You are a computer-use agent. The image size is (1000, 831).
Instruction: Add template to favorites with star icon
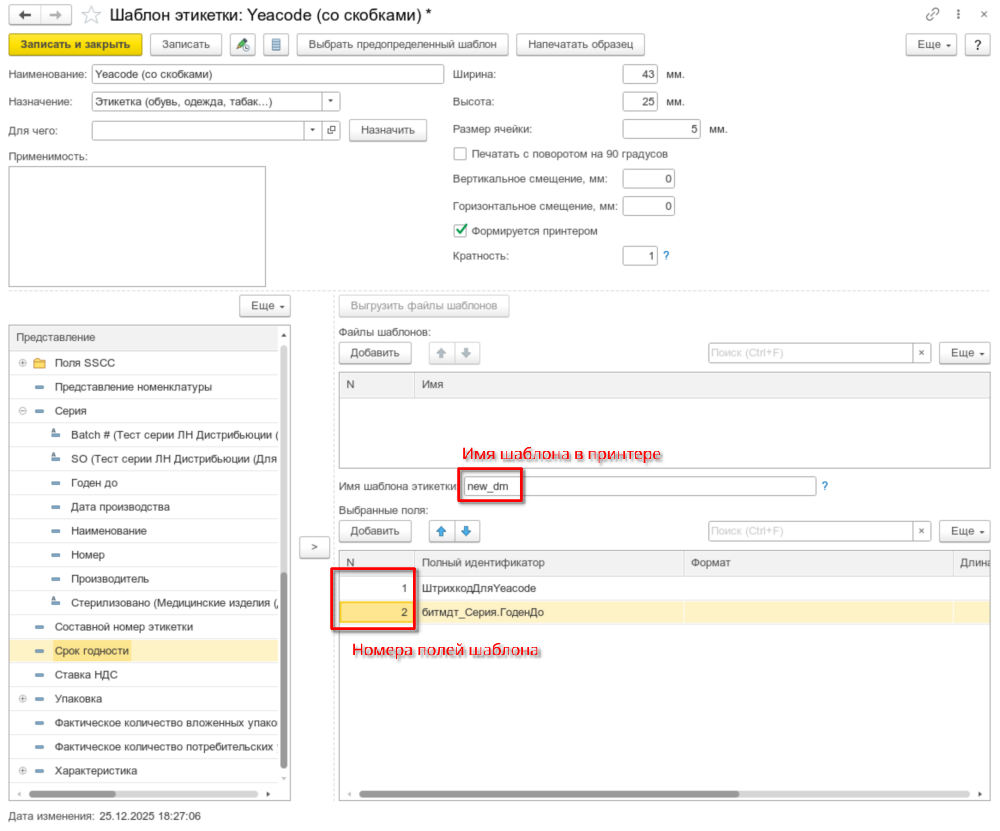[91, 14]
